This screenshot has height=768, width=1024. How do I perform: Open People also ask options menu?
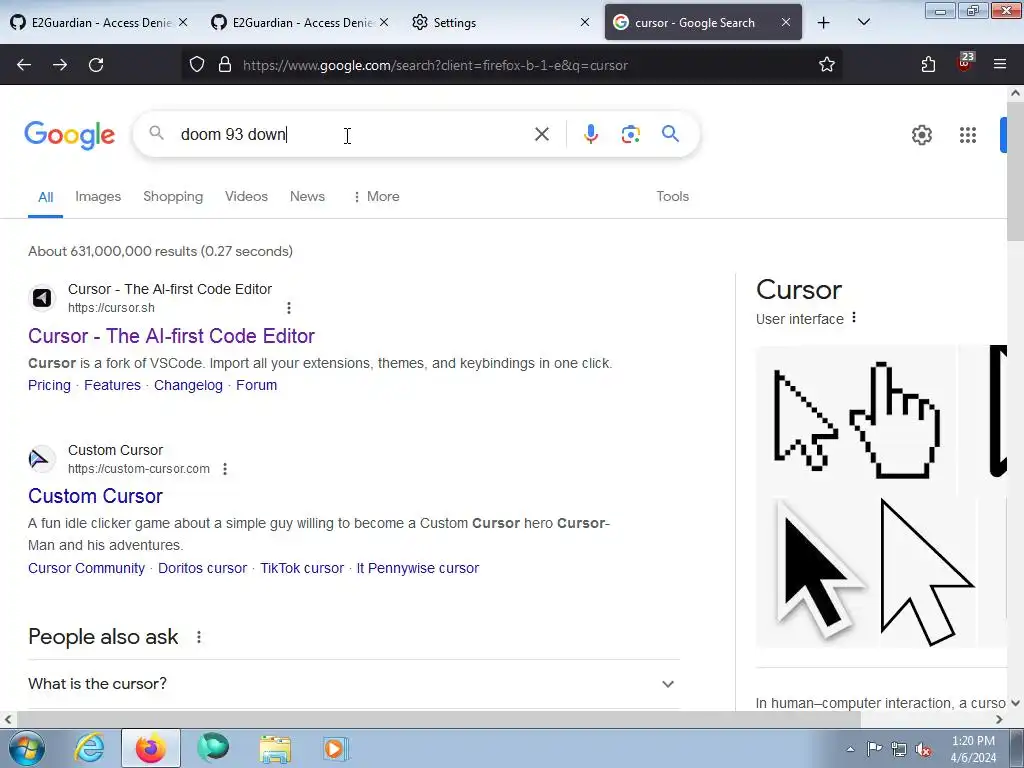tap(199, 637)
